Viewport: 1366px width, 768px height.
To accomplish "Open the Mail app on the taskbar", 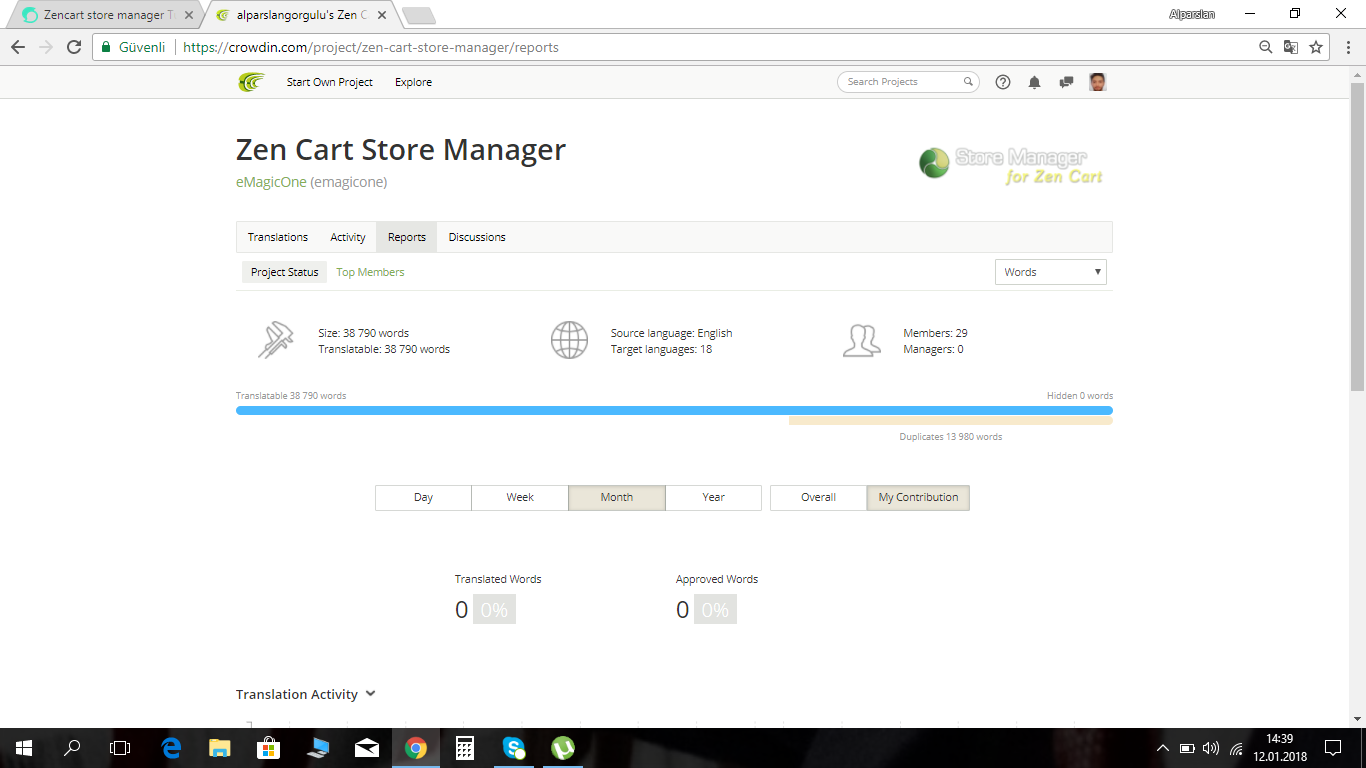I will coord(367,748).
